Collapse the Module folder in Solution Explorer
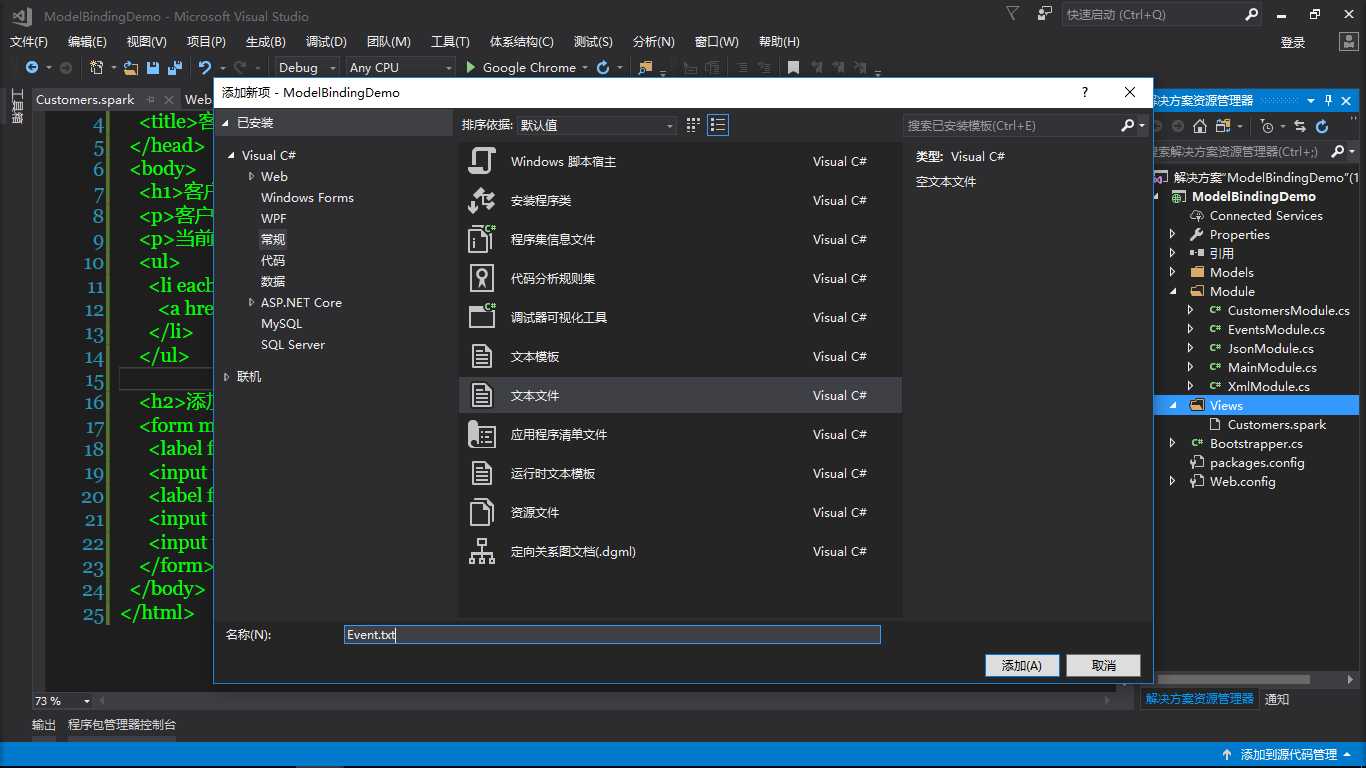Screen dimensions: 1366x768 1173,291
